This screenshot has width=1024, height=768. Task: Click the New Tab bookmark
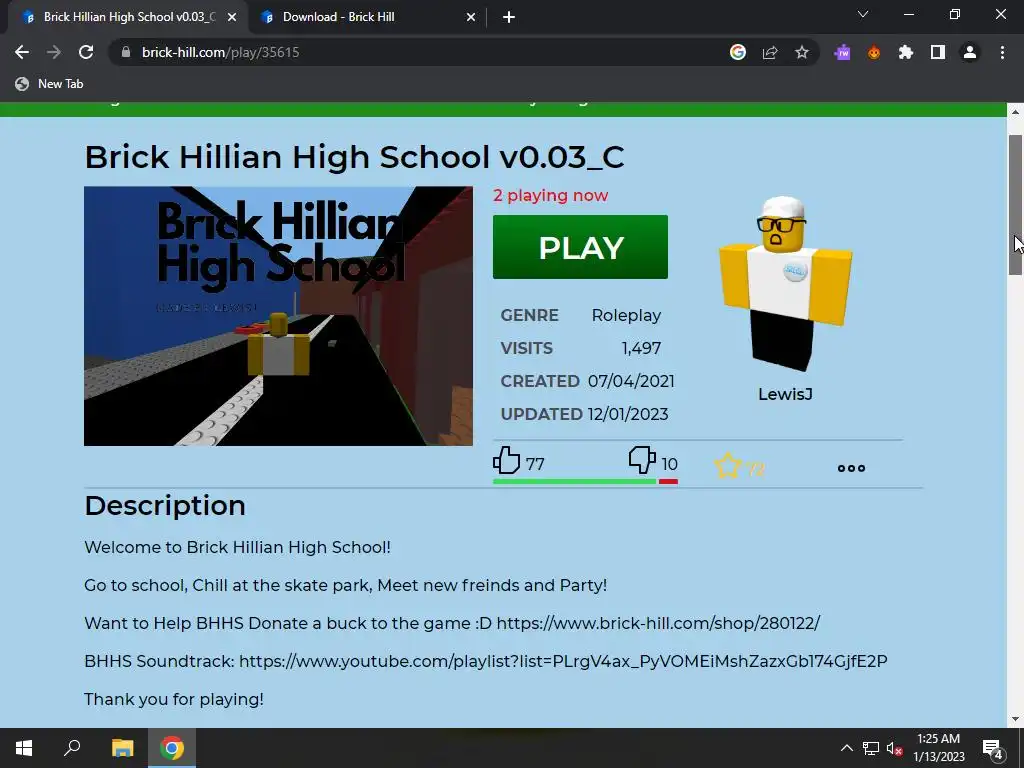[50, 84]
